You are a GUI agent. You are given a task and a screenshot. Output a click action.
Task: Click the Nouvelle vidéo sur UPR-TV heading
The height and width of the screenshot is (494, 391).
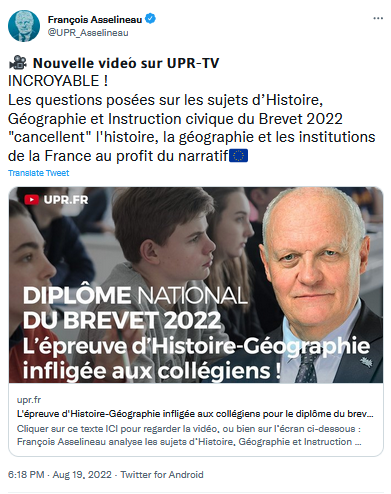click(x=126, y=63)
